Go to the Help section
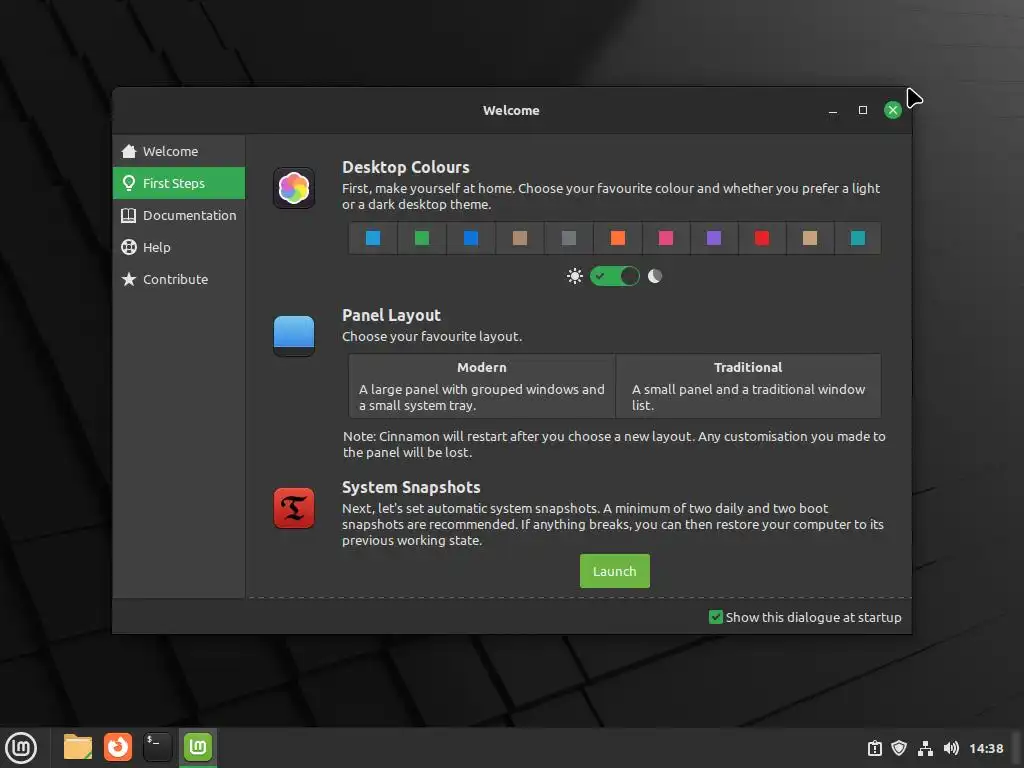Screen dimensions: 1024x768 point(179,247)
